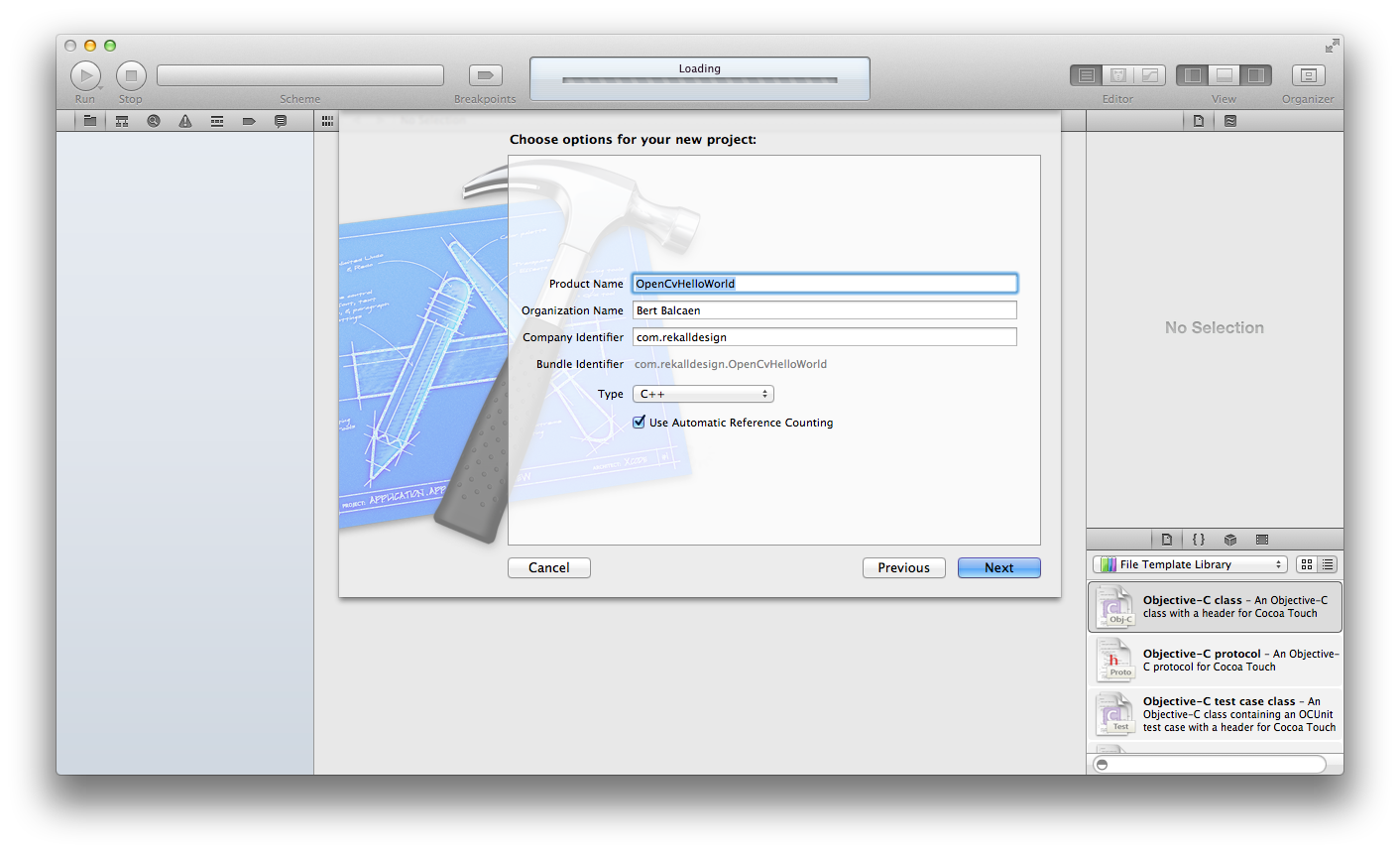Click the Loading progress bar in activity viewer

pos(700,80)
